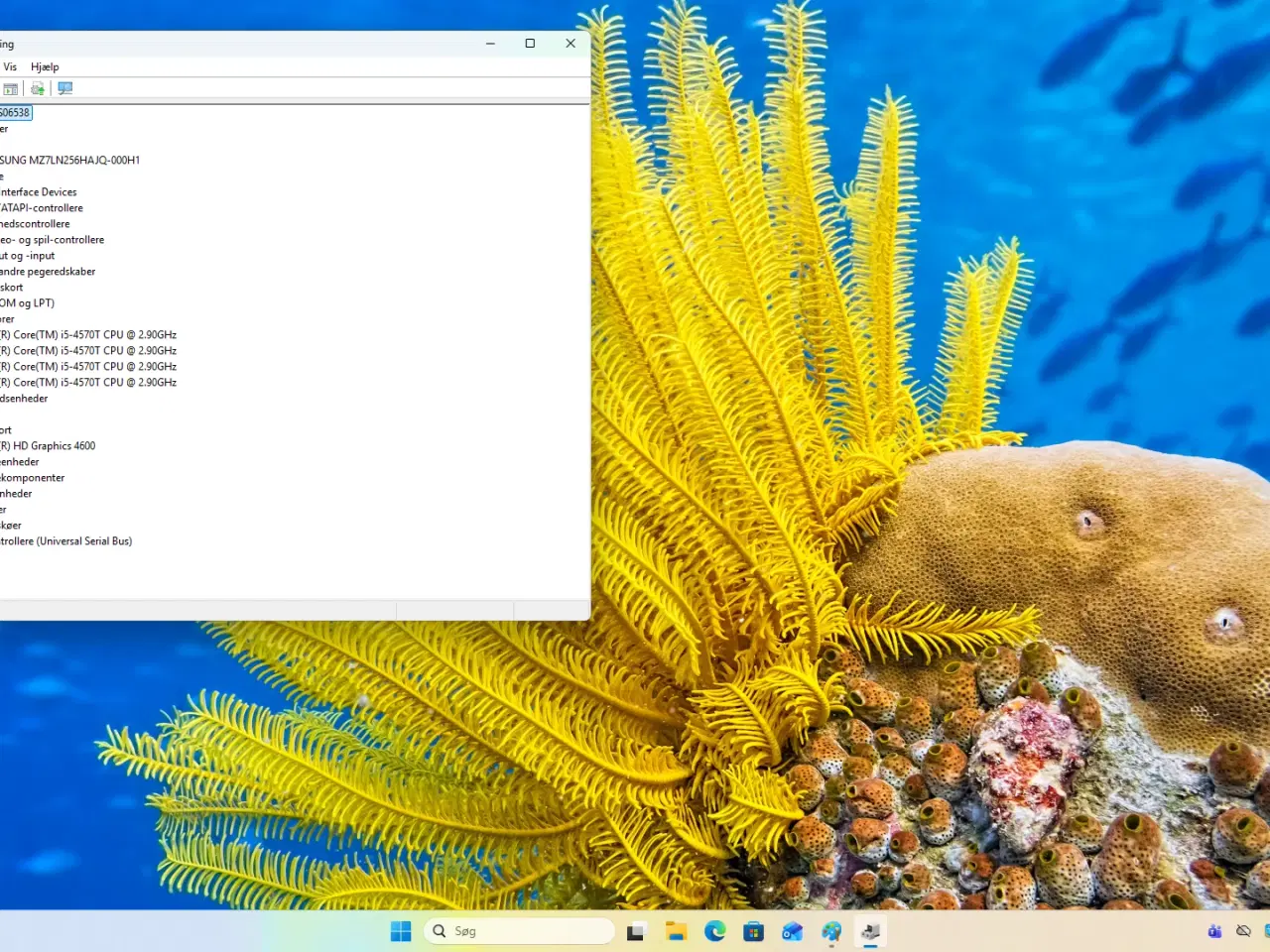Click the monitor-shaped toolbar icon

tap(64, 88)
